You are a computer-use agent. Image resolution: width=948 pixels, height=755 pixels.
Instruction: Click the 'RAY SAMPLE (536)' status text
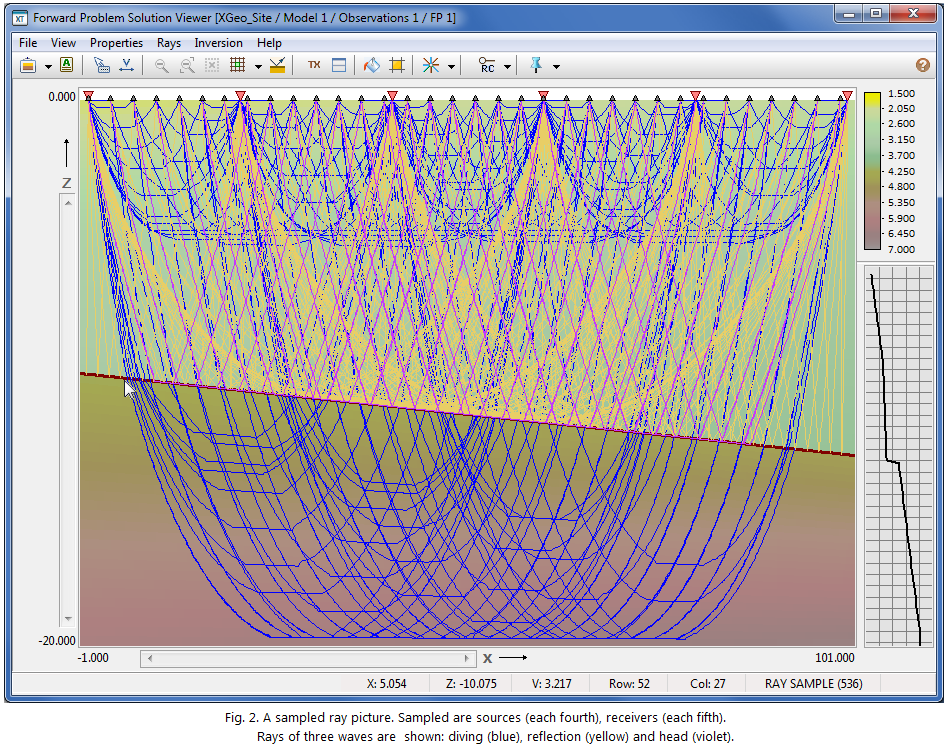[813, 684]
